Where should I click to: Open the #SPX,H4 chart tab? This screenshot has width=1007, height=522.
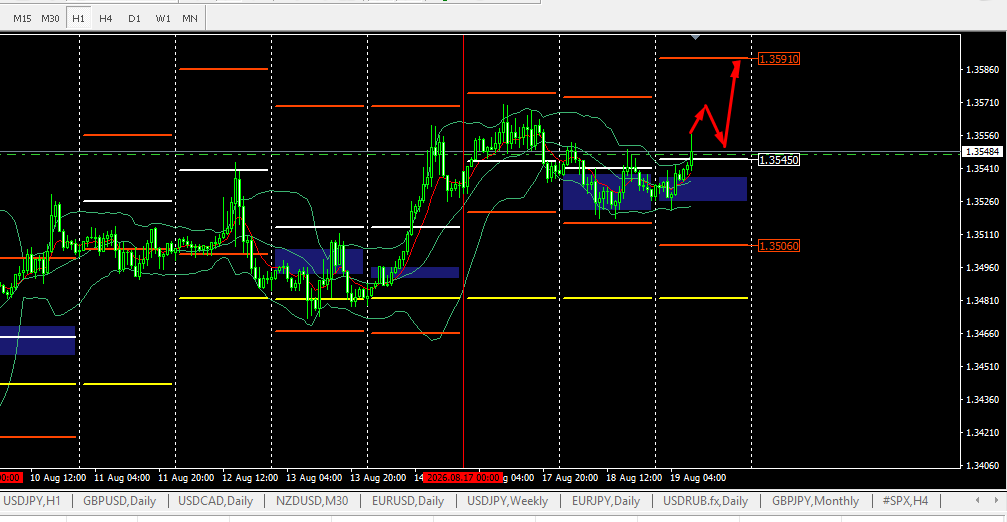click(905, 501)
